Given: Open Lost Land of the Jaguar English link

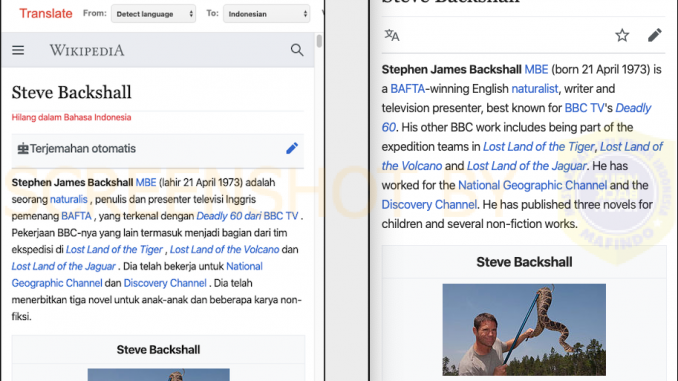Looking at the screenshot, I should [527, 166].
